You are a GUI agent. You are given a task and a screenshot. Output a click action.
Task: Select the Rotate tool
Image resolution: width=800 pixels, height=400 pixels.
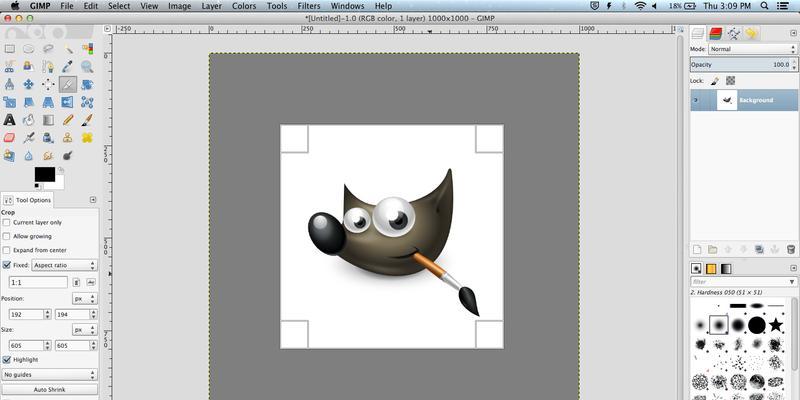87,84
